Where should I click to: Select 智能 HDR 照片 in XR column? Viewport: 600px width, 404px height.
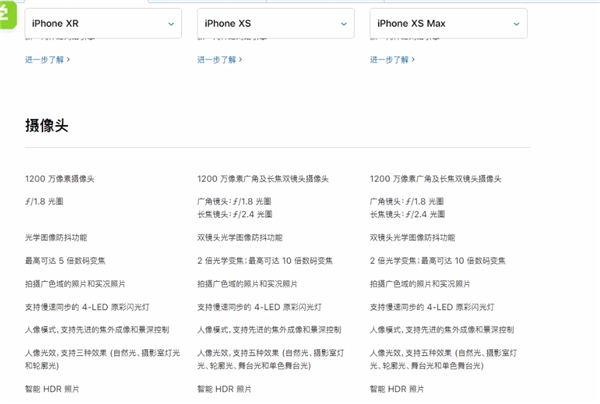tap(52, 389)
